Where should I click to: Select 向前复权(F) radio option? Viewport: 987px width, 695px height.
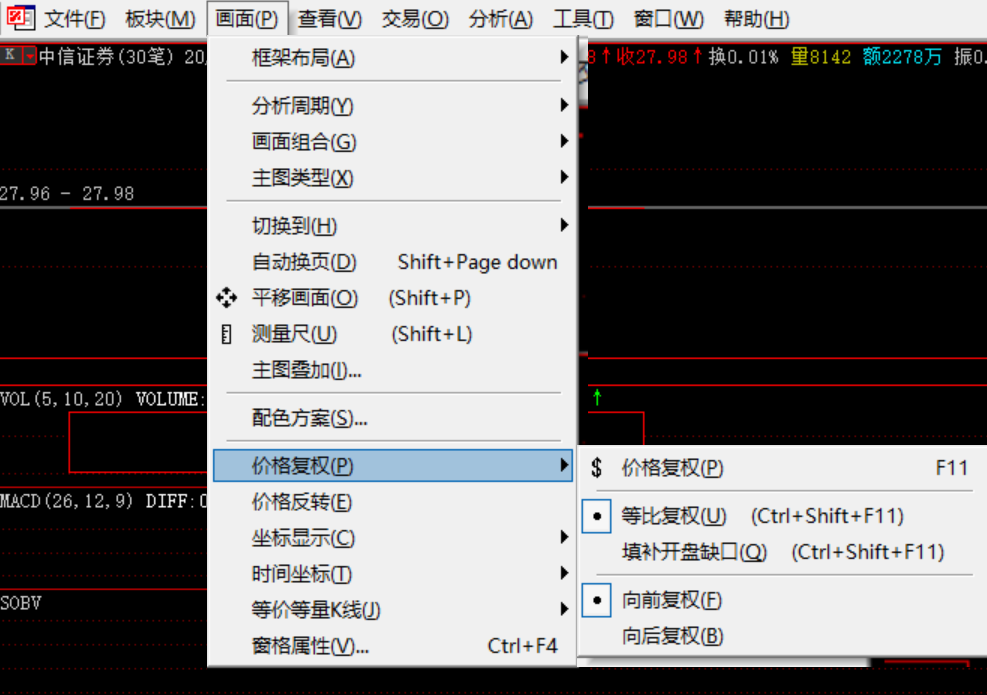coord(781,600)
